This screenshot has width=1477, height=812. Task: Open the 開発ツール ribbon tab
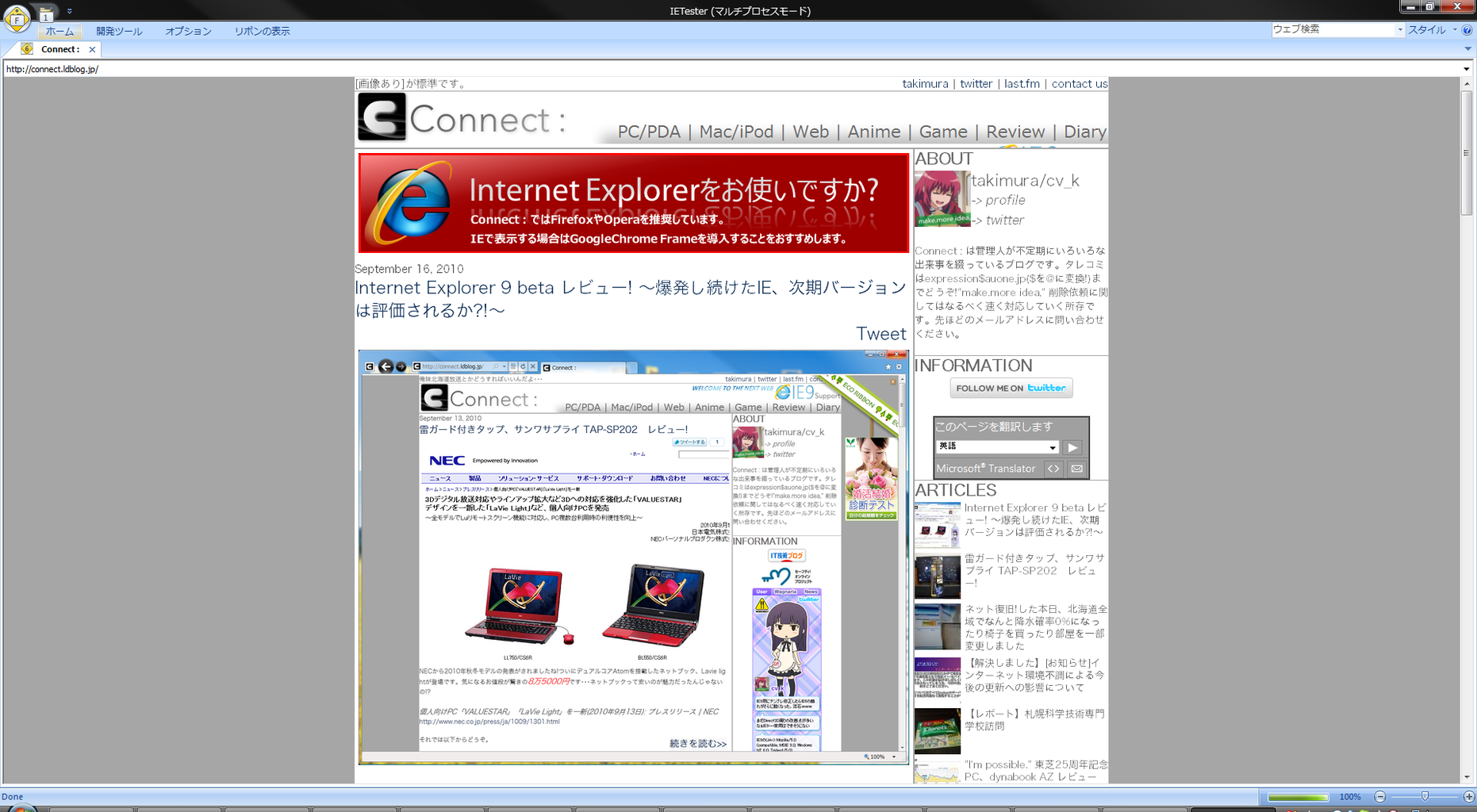119,31
